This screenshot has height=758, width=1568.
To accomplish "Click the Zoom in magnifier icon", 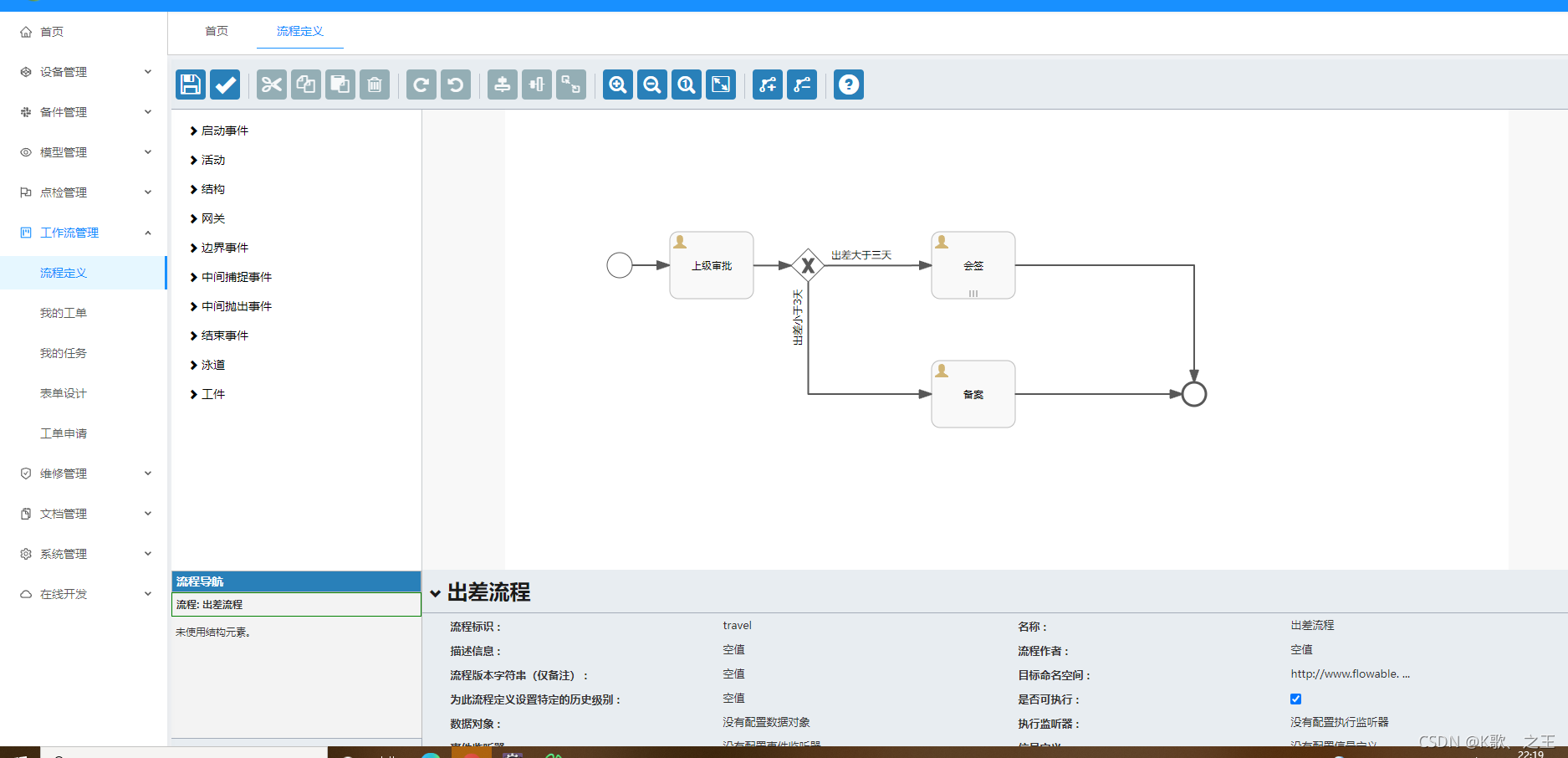I will [x=618, y=85].
